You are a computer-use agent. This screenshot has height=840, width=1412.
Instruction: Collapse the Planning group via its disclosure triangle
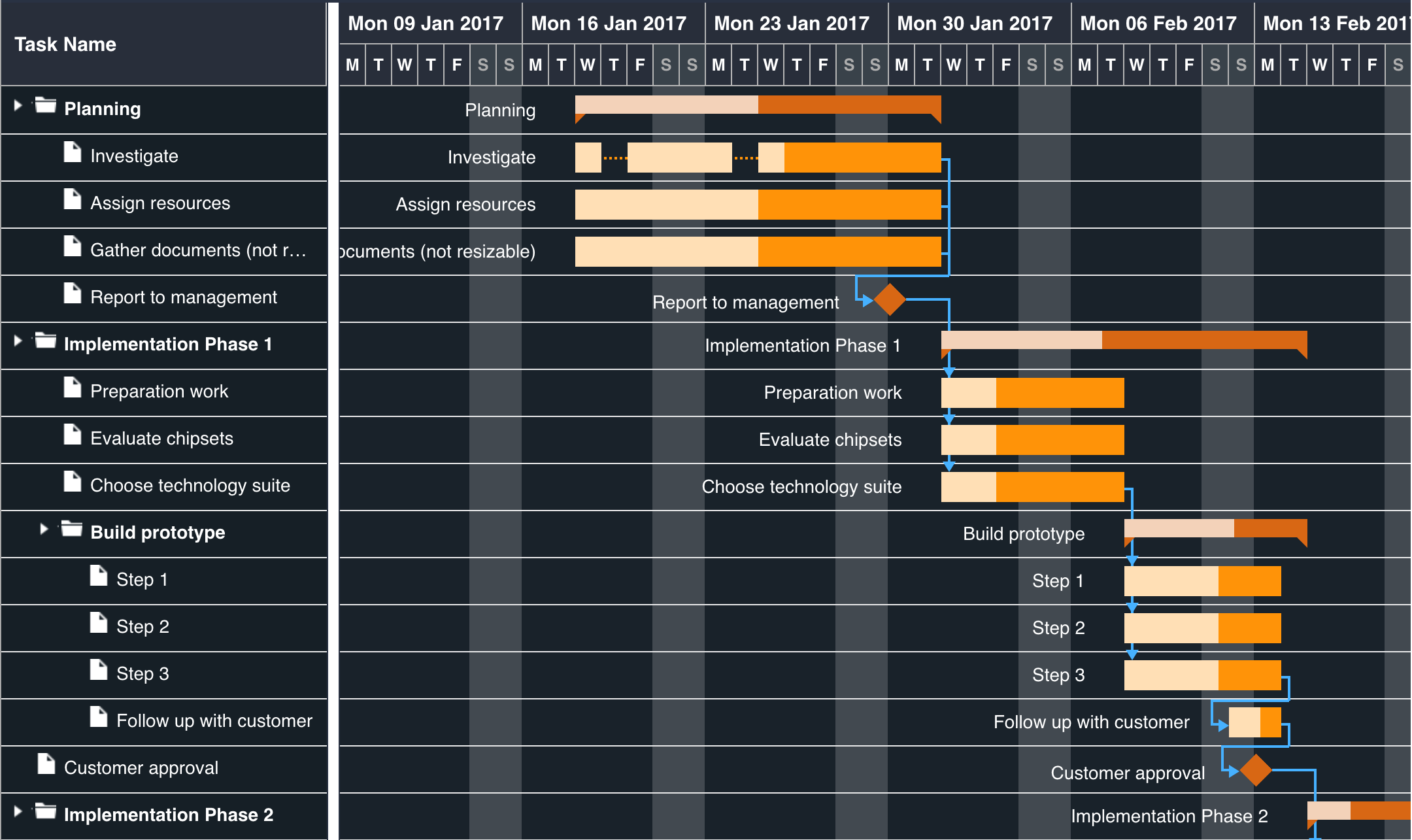[x=18, y=107]
